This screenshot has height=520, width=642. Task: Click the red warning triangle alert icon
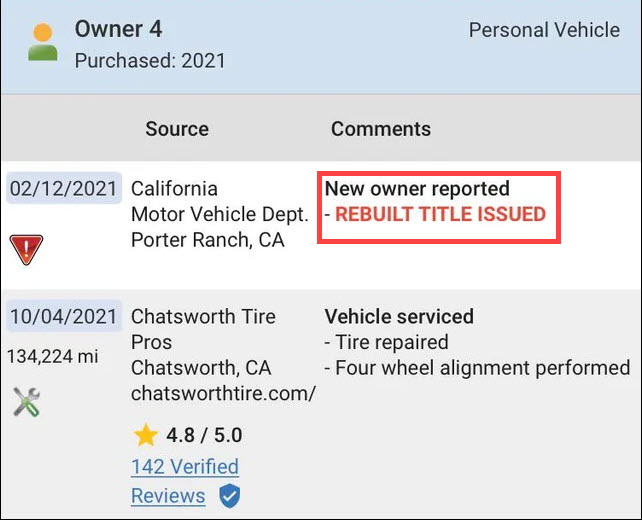coord(26,250)
